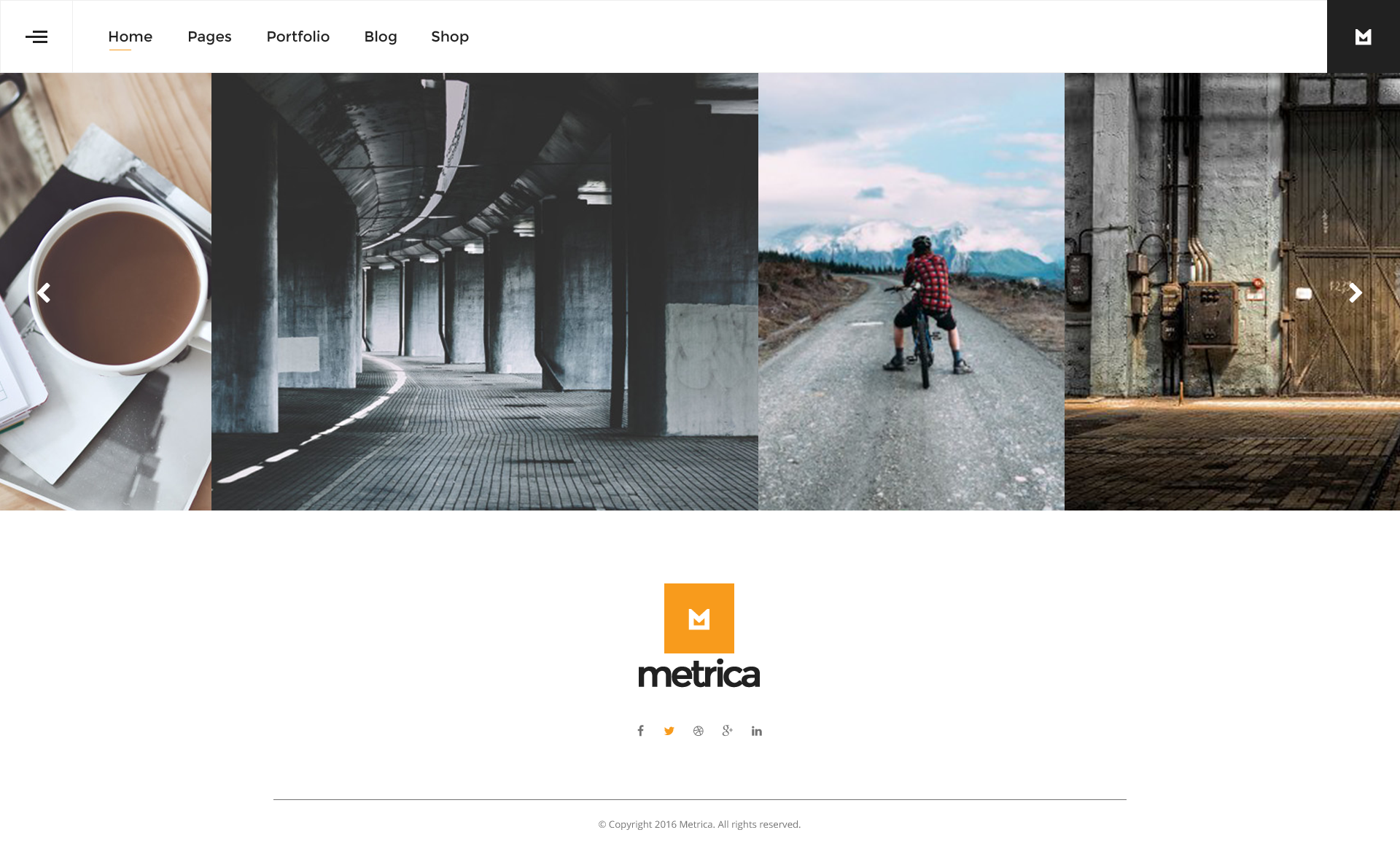Open the Blog menu
Screen dimensions: 1400x854
[381, 36]
